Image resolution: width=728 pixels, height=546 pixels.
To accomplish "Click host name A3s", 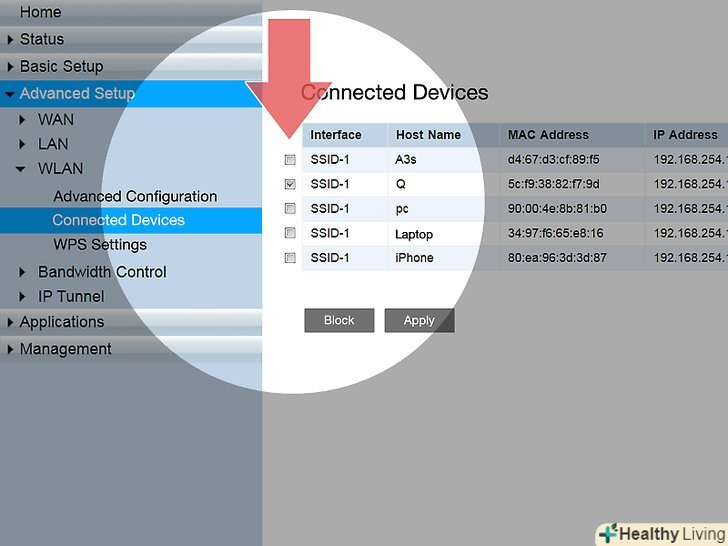I will pos(405,160).
